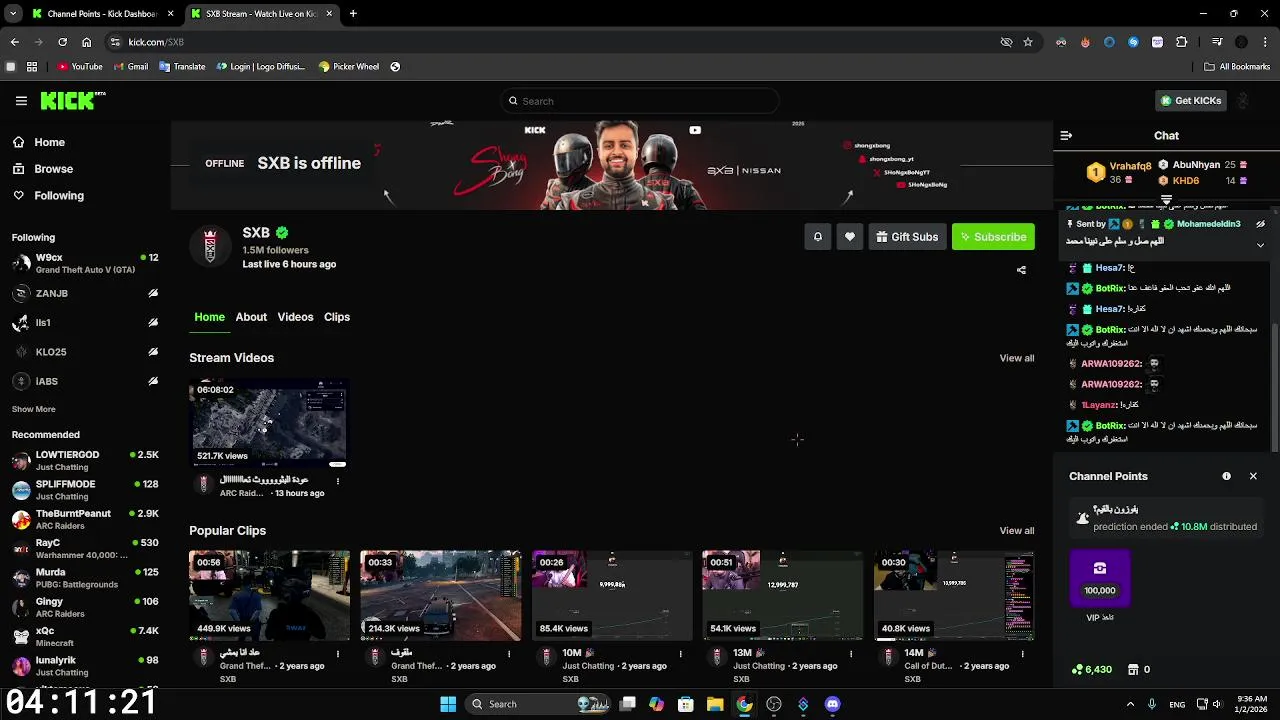The image size is (1280, 720).
Task: Select the Home channel tab
Action: coord(209,317)
